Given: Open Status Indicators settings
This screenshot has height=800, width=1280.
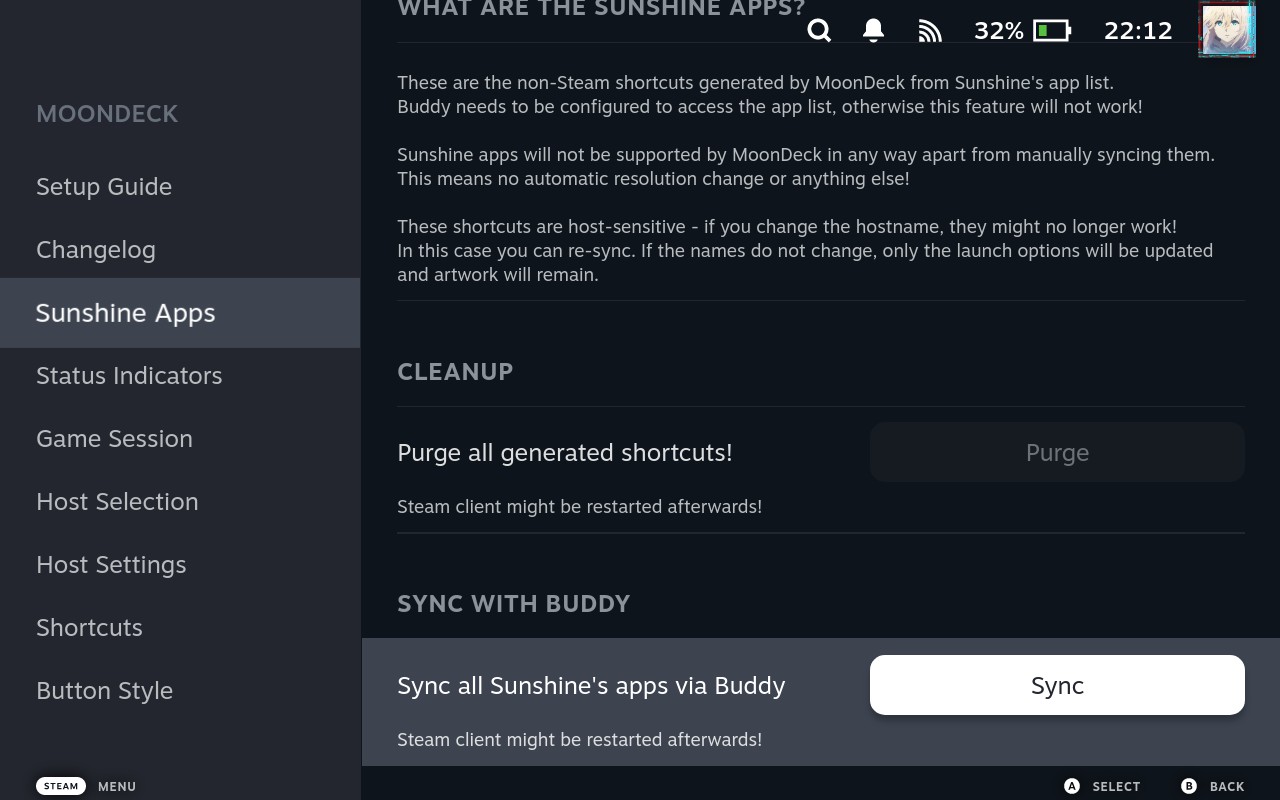Looking at the screenshot, I should coord(129,376).
